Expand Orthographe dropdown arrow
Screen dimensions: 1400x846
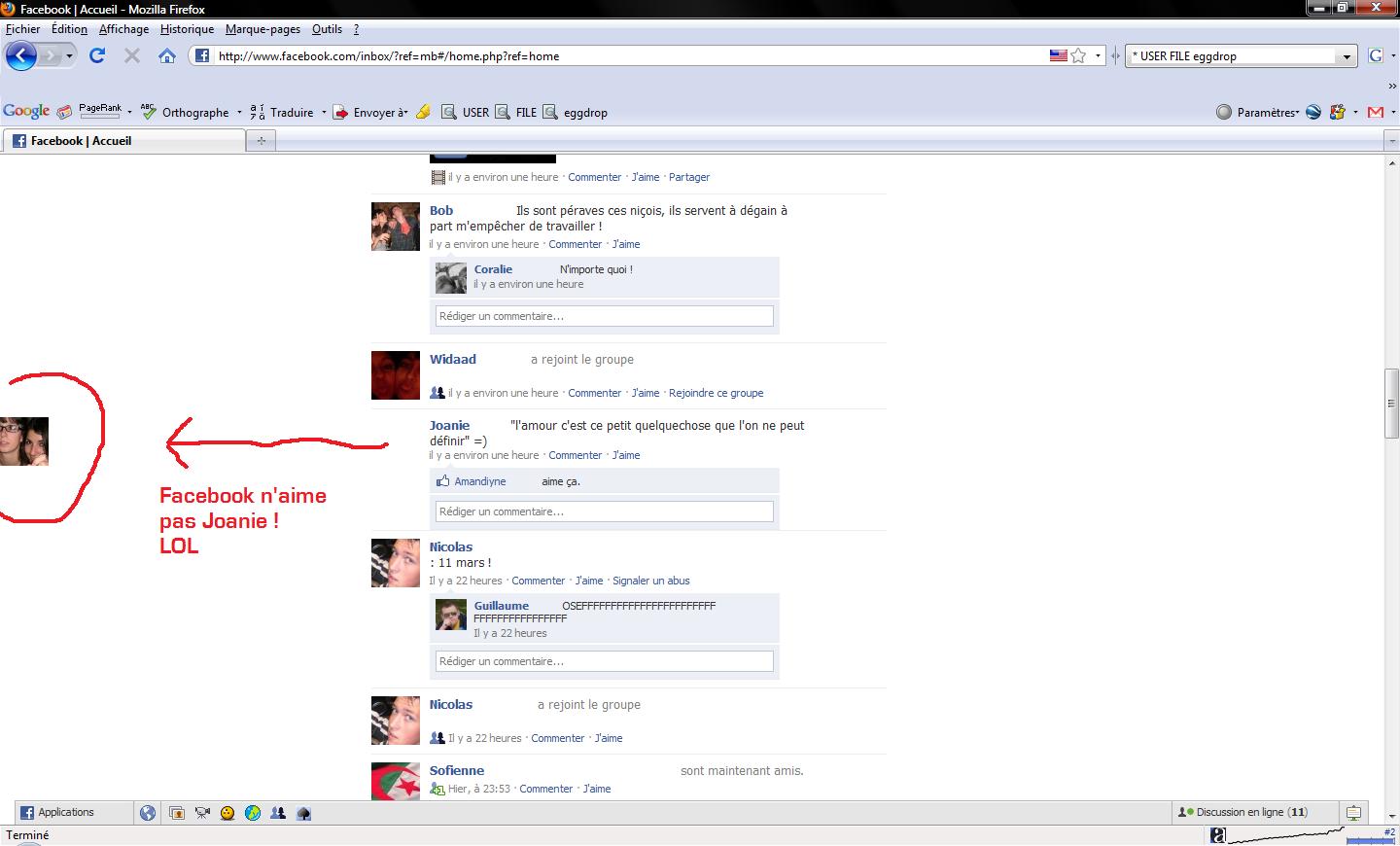point(239,112)
